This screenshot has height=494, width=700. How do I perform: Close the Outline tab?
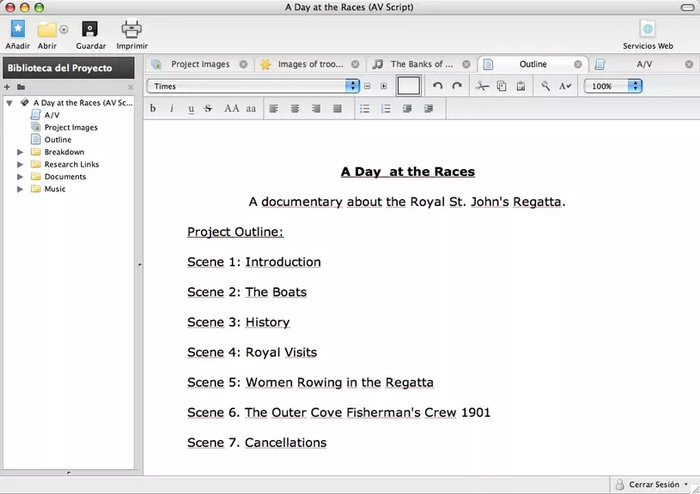(578, 64)
